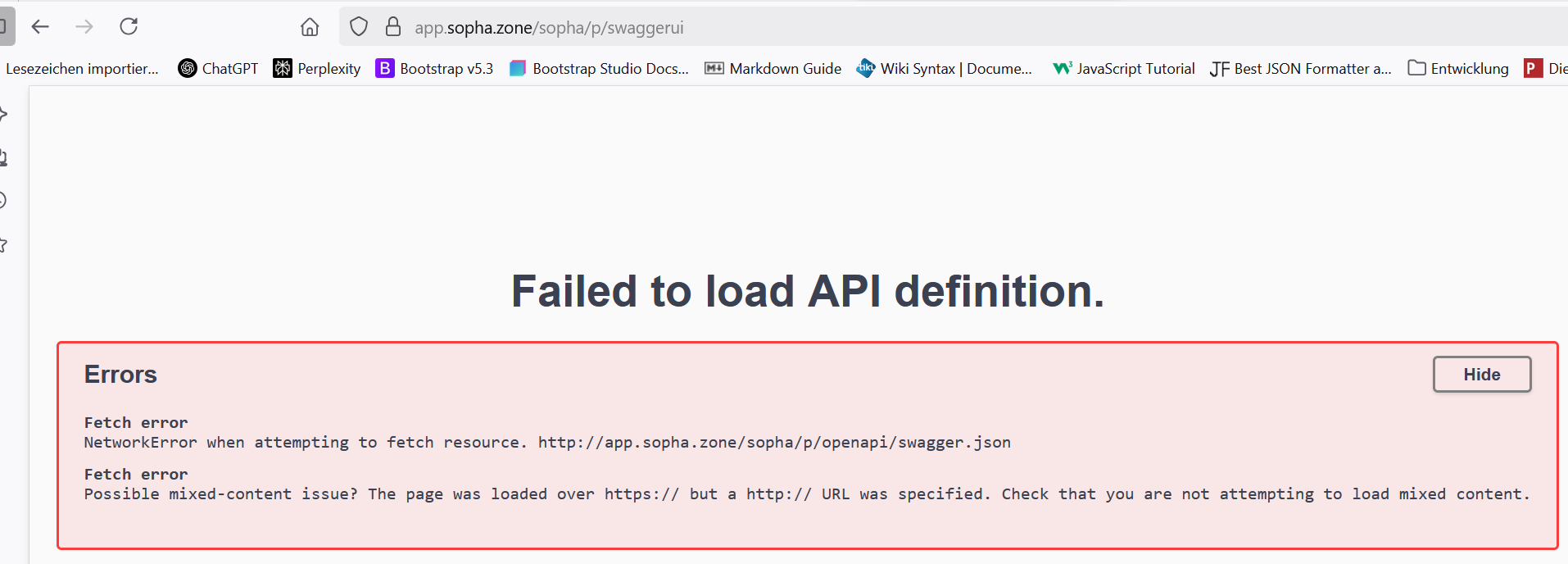1568x564 pixels.
Task: Click the tracking protection shield icon
Action: pos(359,27)
